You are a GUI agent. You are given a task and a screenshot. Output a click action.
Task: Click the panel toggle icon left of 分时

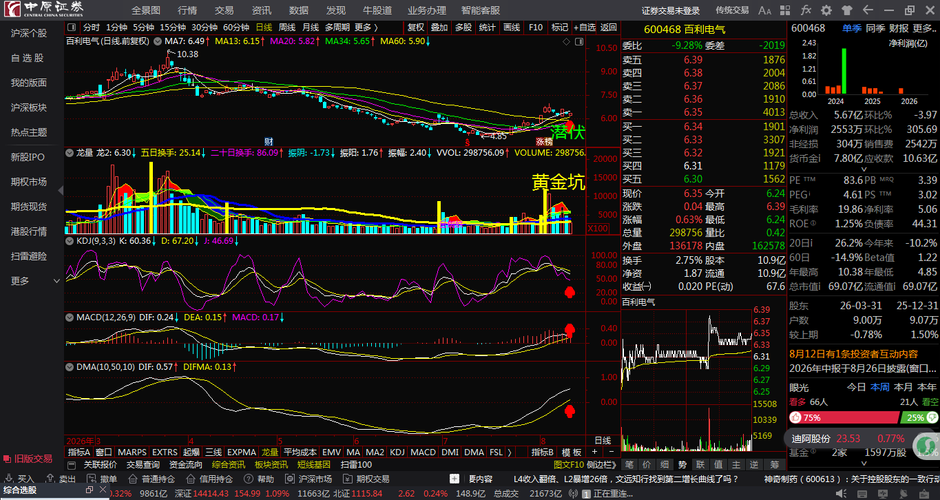72,27
